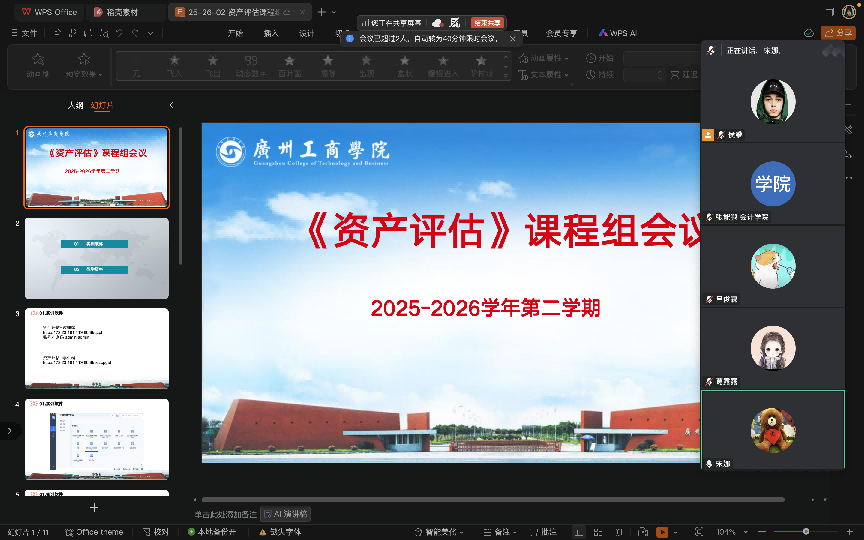This screenshot has height=540, width=864.
Task: Click the slideshow play button in status bar
Action: pos(661,532)
